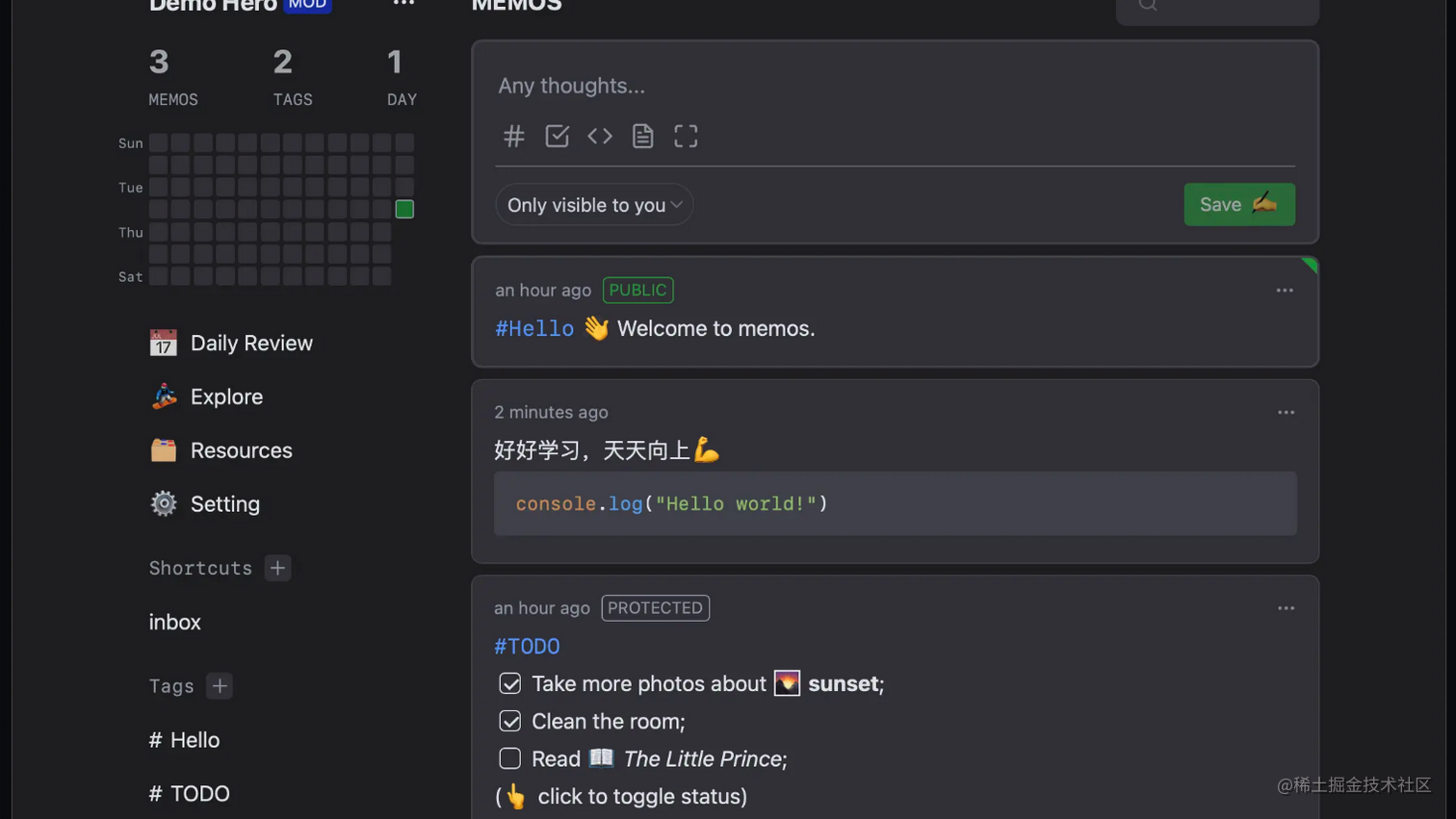
Task: Open the 'Only visible to you' dropdown
Action: coord(593,204)
